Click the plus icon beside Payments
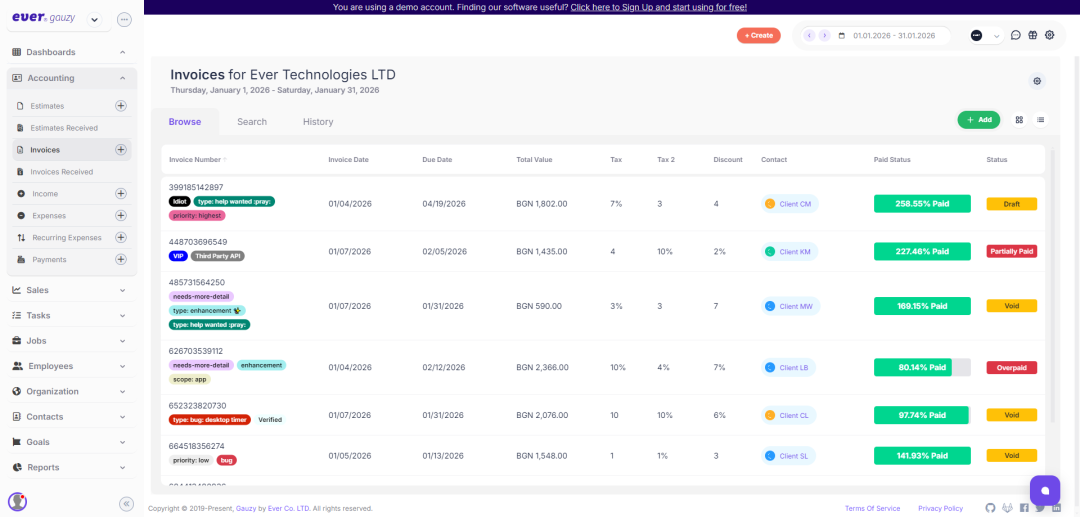1080x517 pixels. pos(121,260)
